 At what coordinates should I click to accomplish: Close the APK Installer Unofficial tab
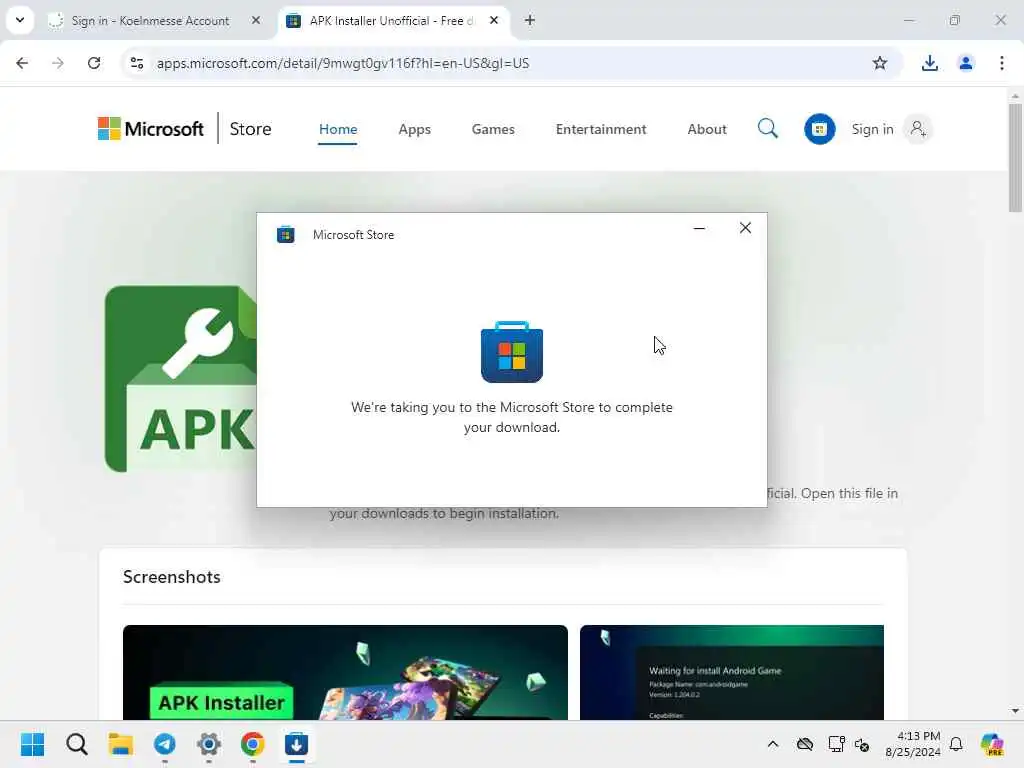[494, 21]
